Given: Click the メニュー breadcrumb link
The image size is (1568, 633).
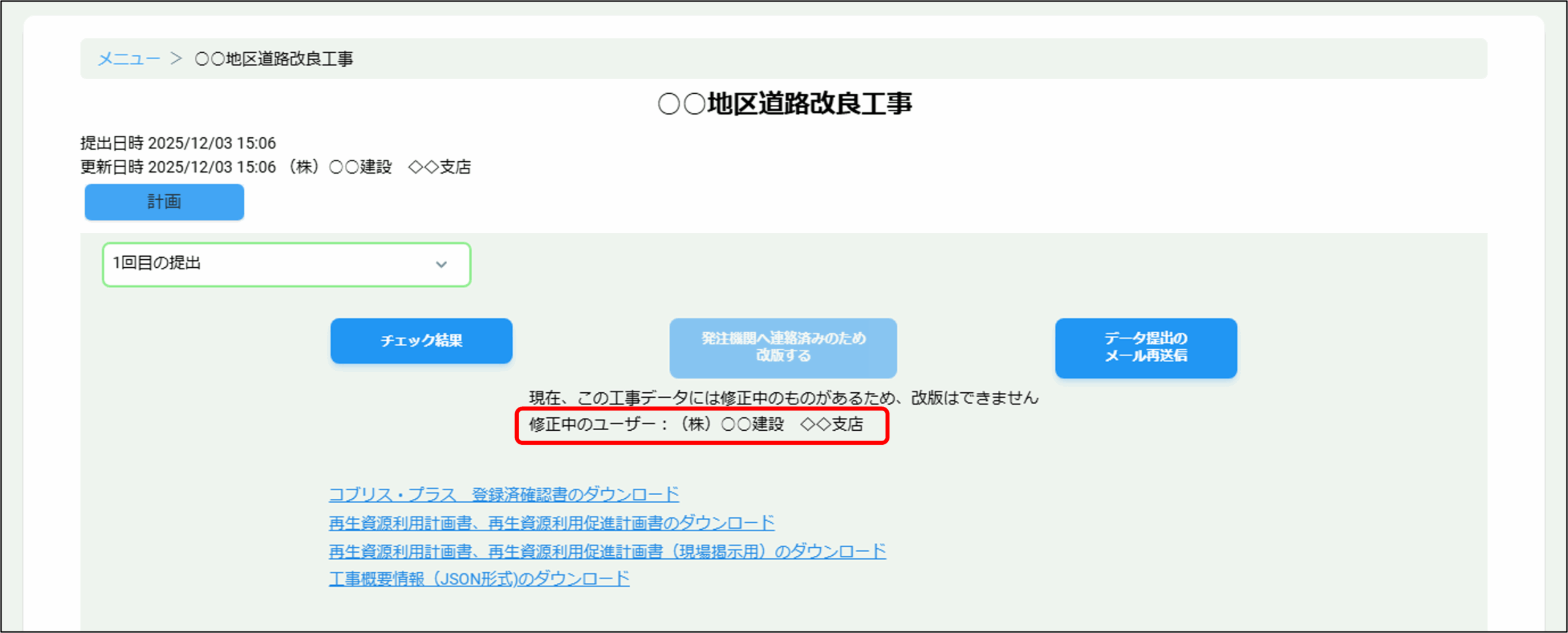Looking at the screenshot, I should [129, 59].
